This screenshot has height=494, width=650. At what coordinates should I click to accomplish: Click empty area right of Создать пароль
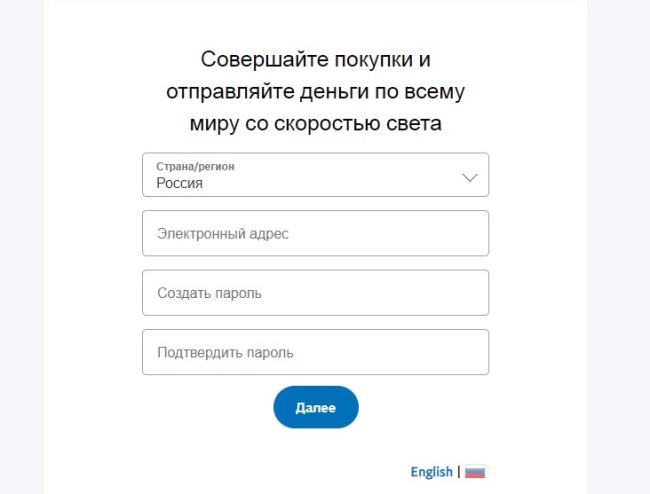375,293
